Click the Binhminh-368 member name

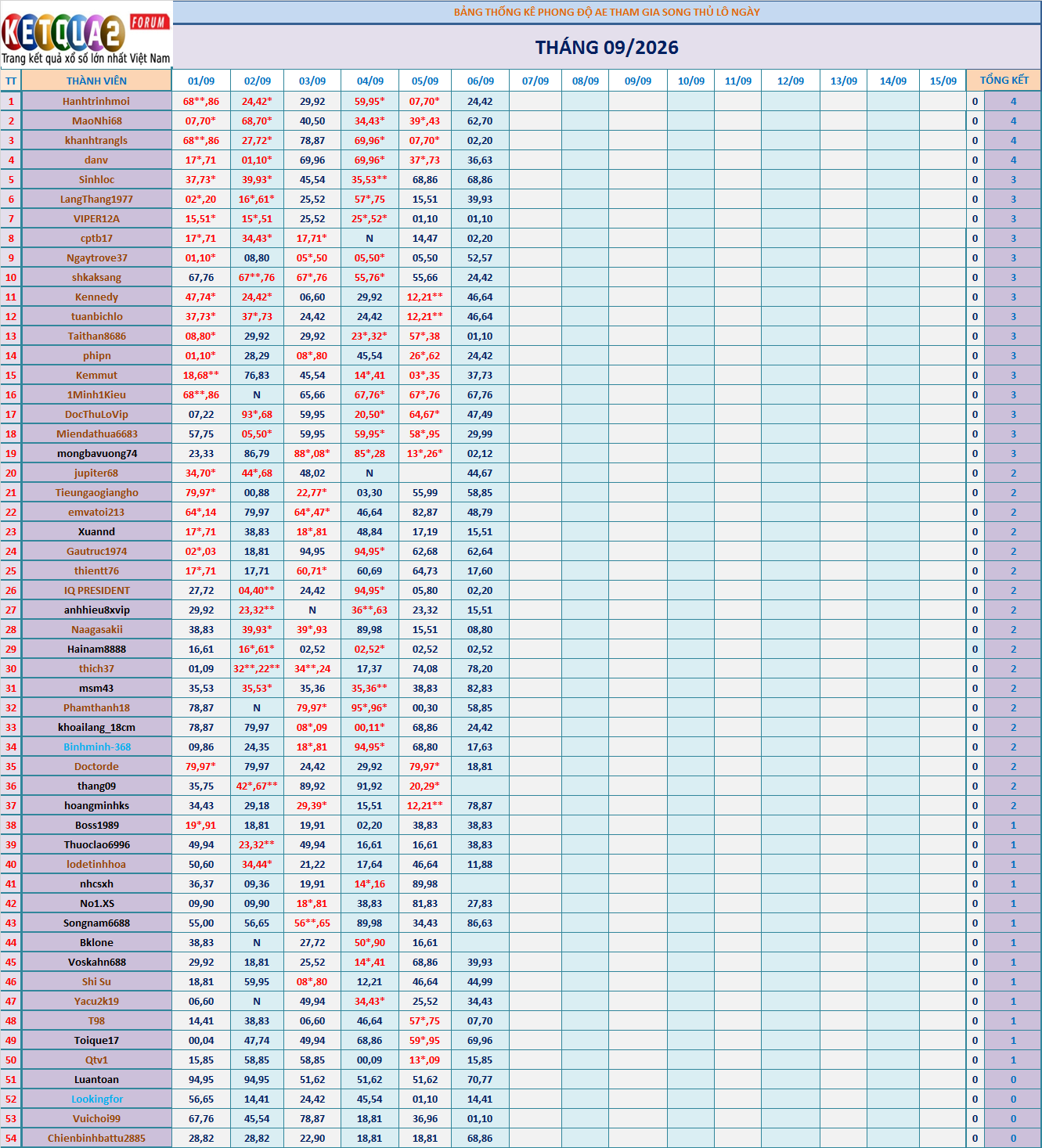(x=96, y=747)
